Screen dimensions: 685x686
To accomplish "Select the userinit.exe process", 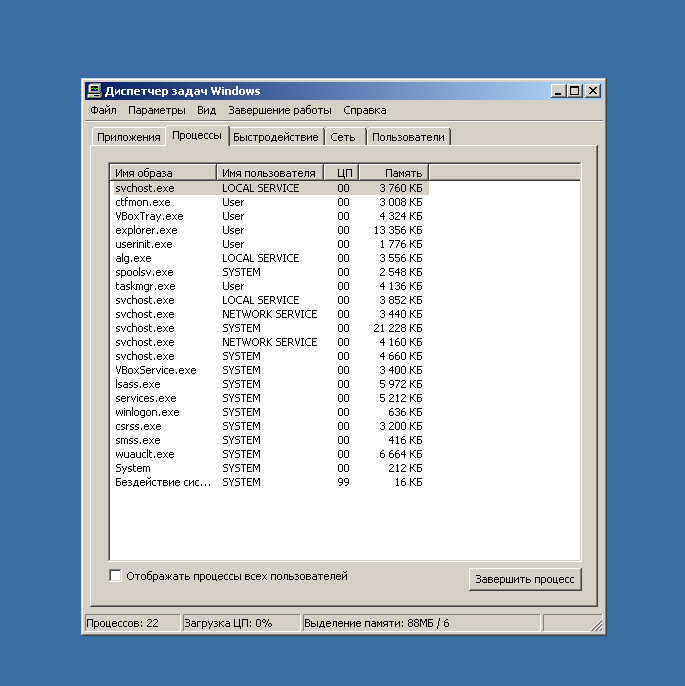I will [269, 244].
